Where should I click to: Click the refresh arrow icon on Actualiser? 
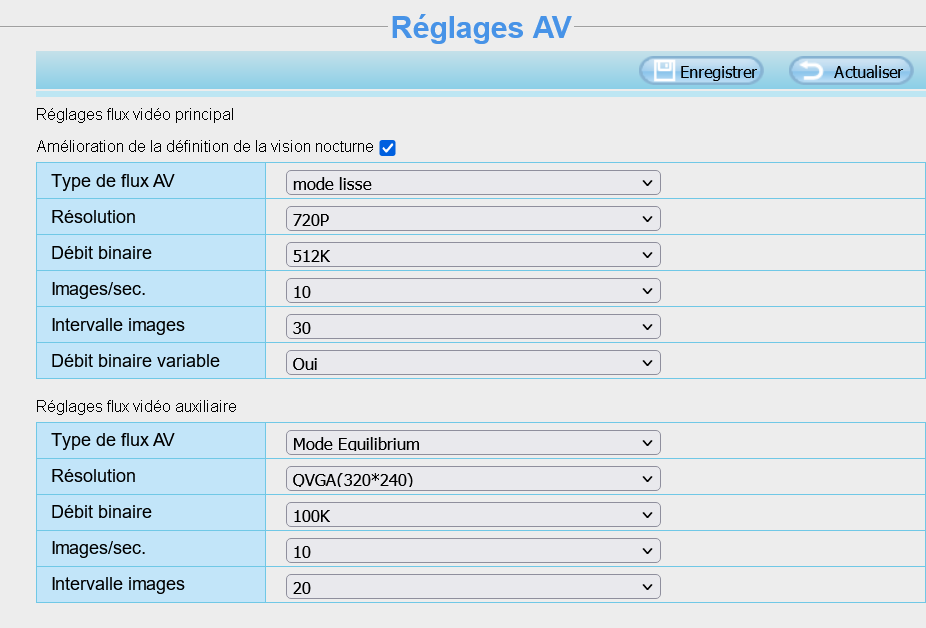tap(811, 71)
